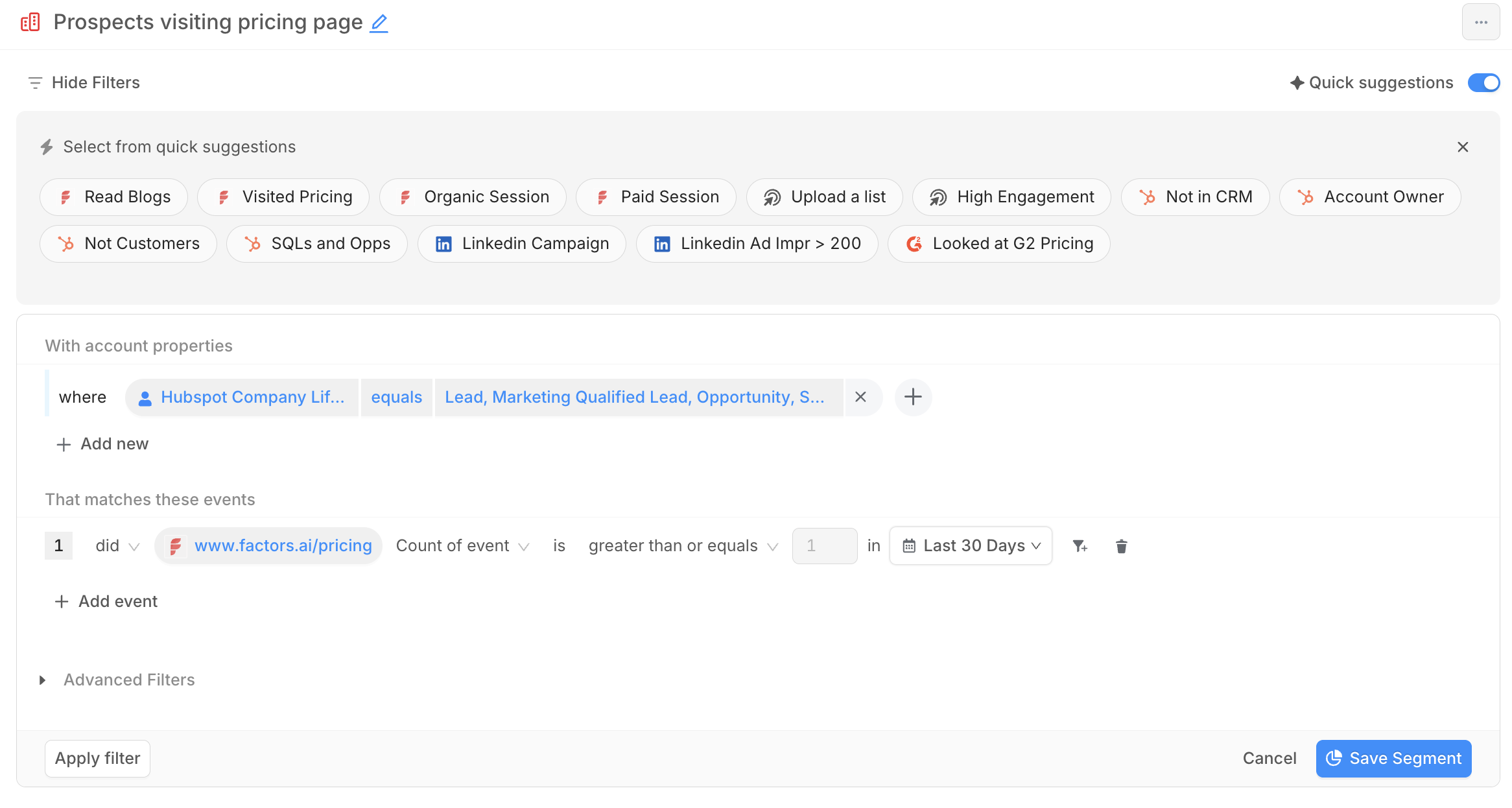Click the segment title 'Prospects visiting pricing page'

click(208, 23)
